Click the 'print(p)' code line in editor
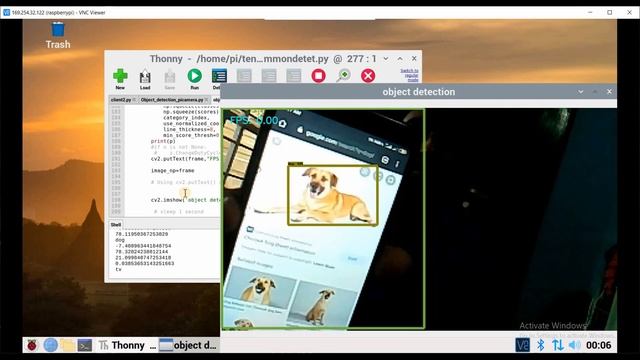The image size is (640, 360). pyautogui.click(x=163, y=141)
